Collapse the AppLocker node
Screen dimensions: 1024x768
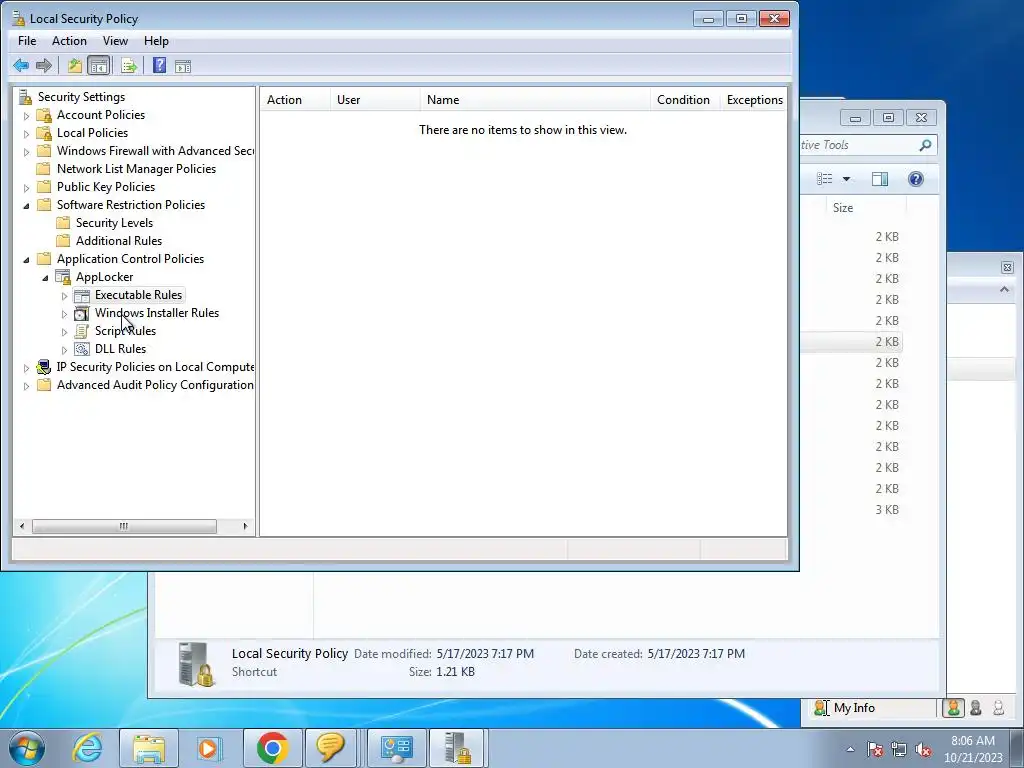[45, 278]
